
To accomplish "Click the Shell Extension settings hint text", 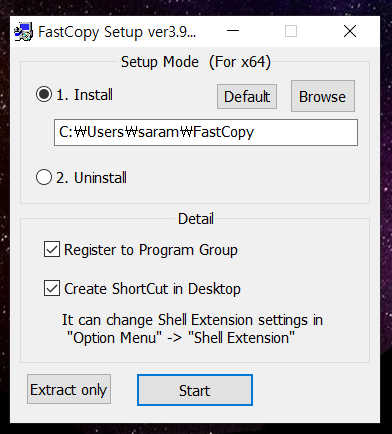I will click(x=192, y=329).
